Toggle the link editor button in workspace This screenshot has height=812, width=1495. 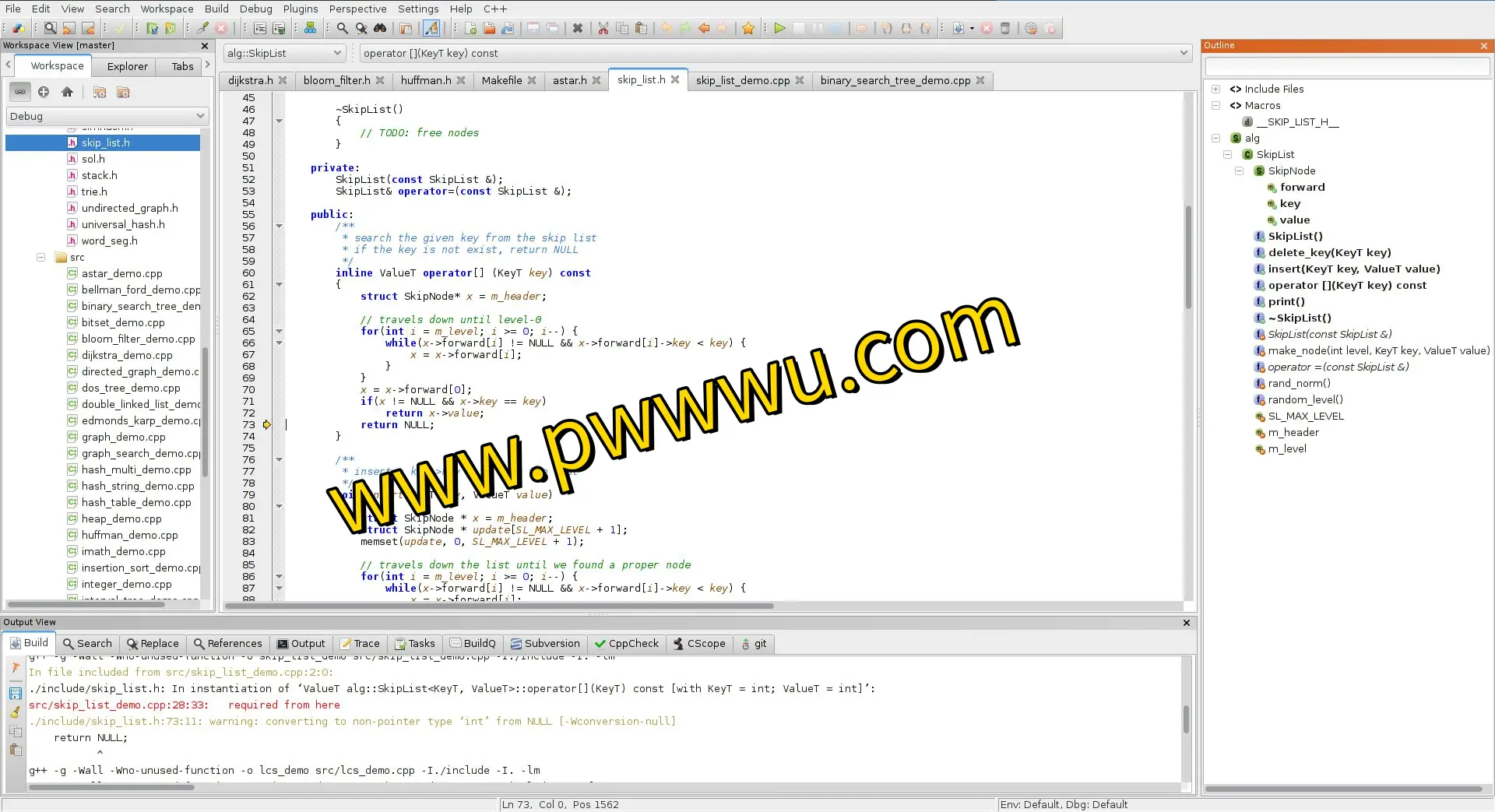20,92
